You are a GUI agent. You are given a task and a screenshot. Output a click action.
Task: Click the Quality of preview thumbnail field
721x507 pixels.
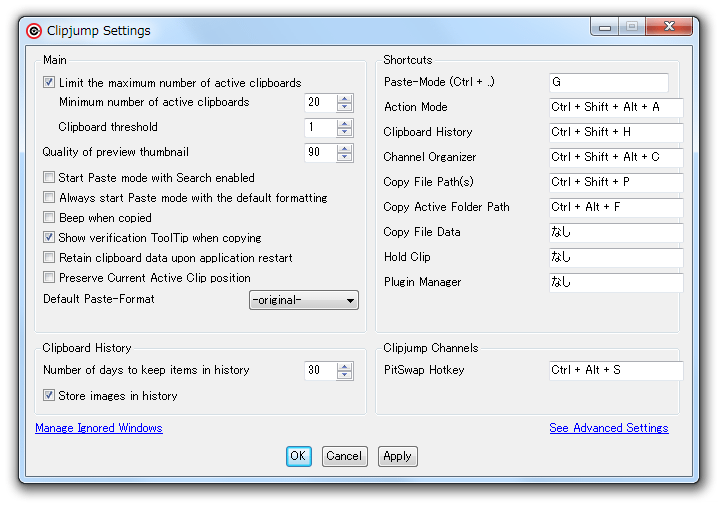(x=320, y=152)
